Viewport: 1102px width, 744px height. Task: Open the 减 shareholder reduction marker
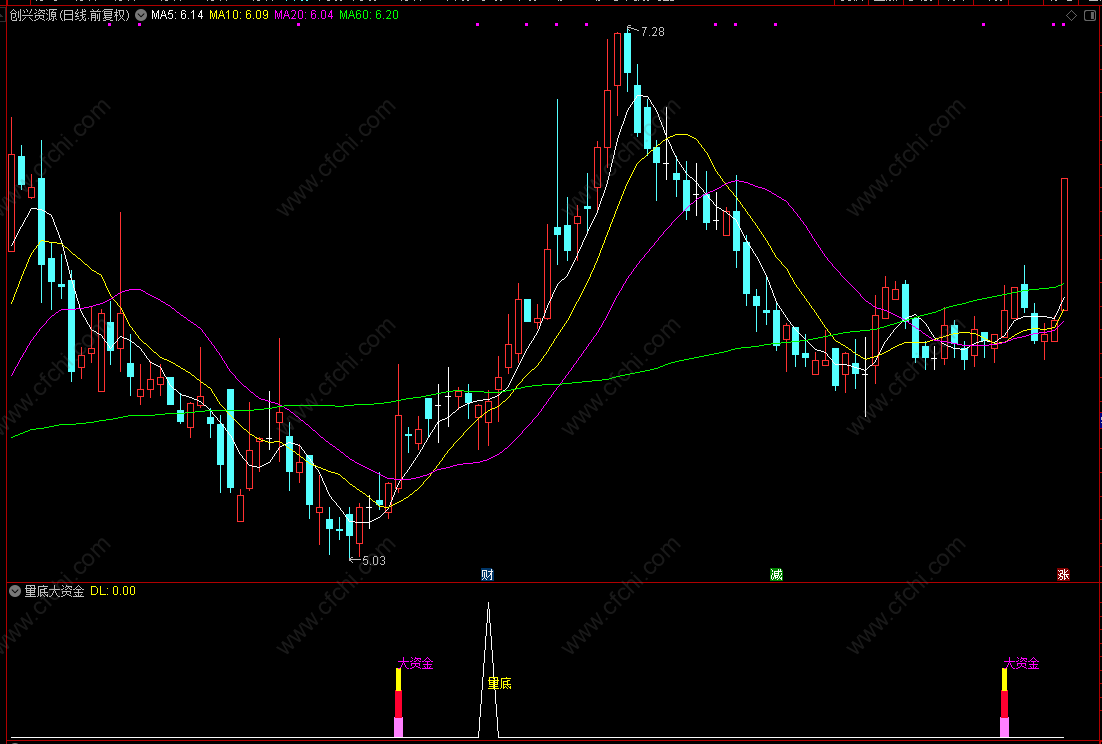coord(776,575)
